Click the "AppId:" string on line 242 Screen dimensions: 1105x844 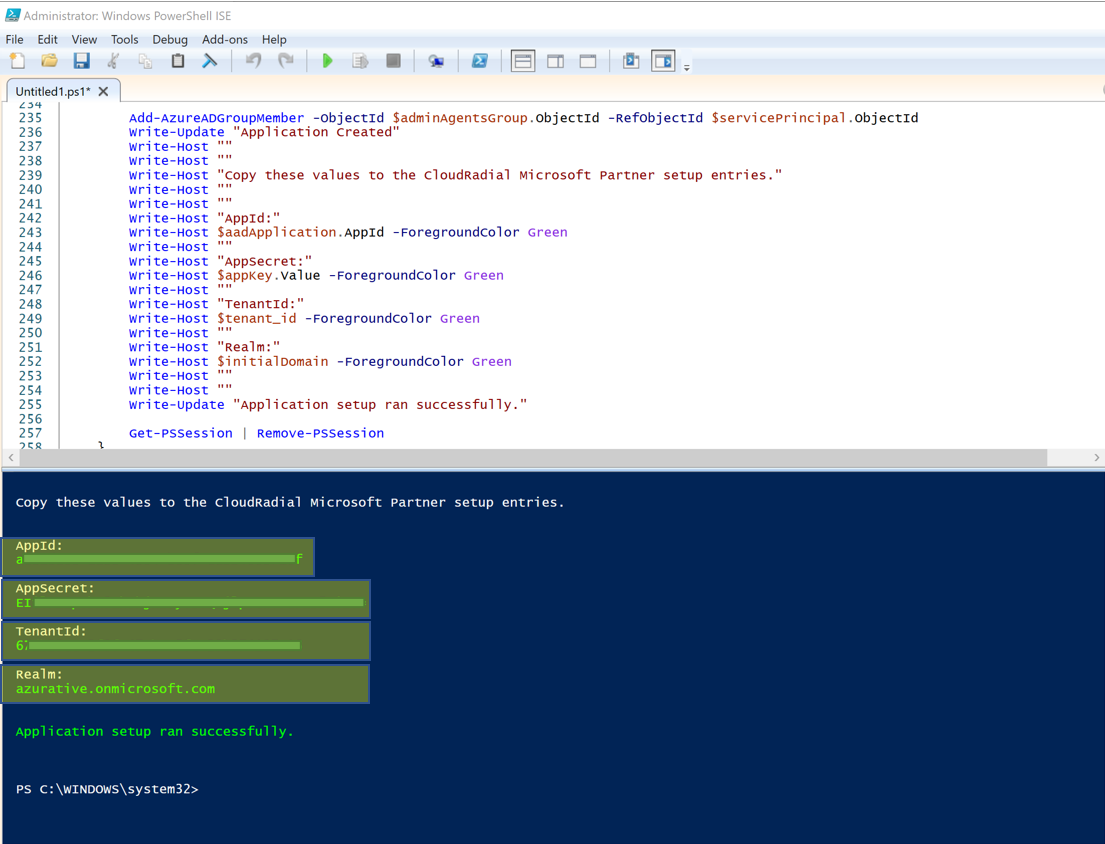(248, 218)
